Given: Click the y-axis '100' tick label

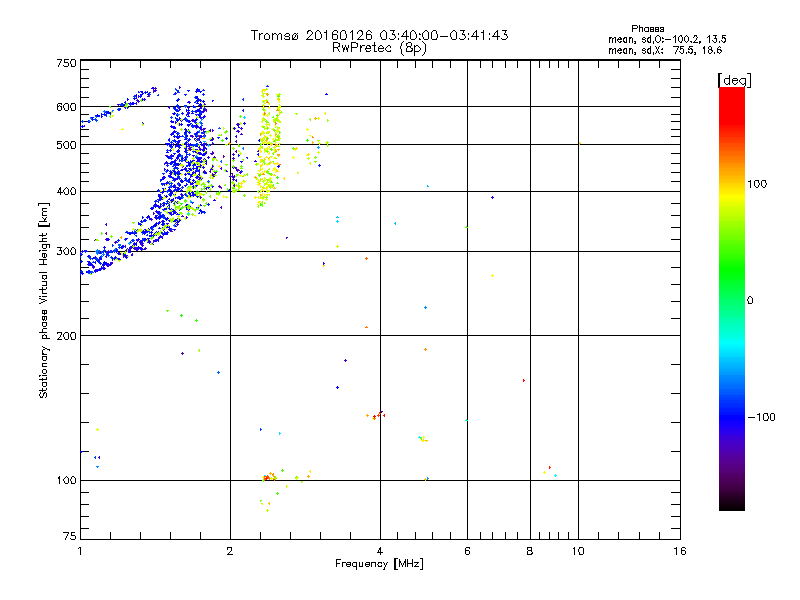Looking at the screenshot, I should pos(66,481).
